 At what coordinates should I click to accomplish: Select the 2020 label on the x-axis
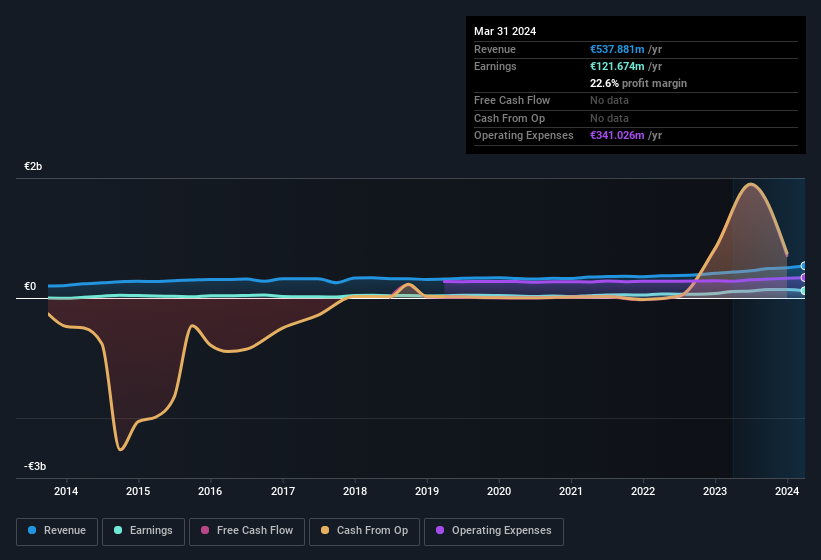pos(499,491)
